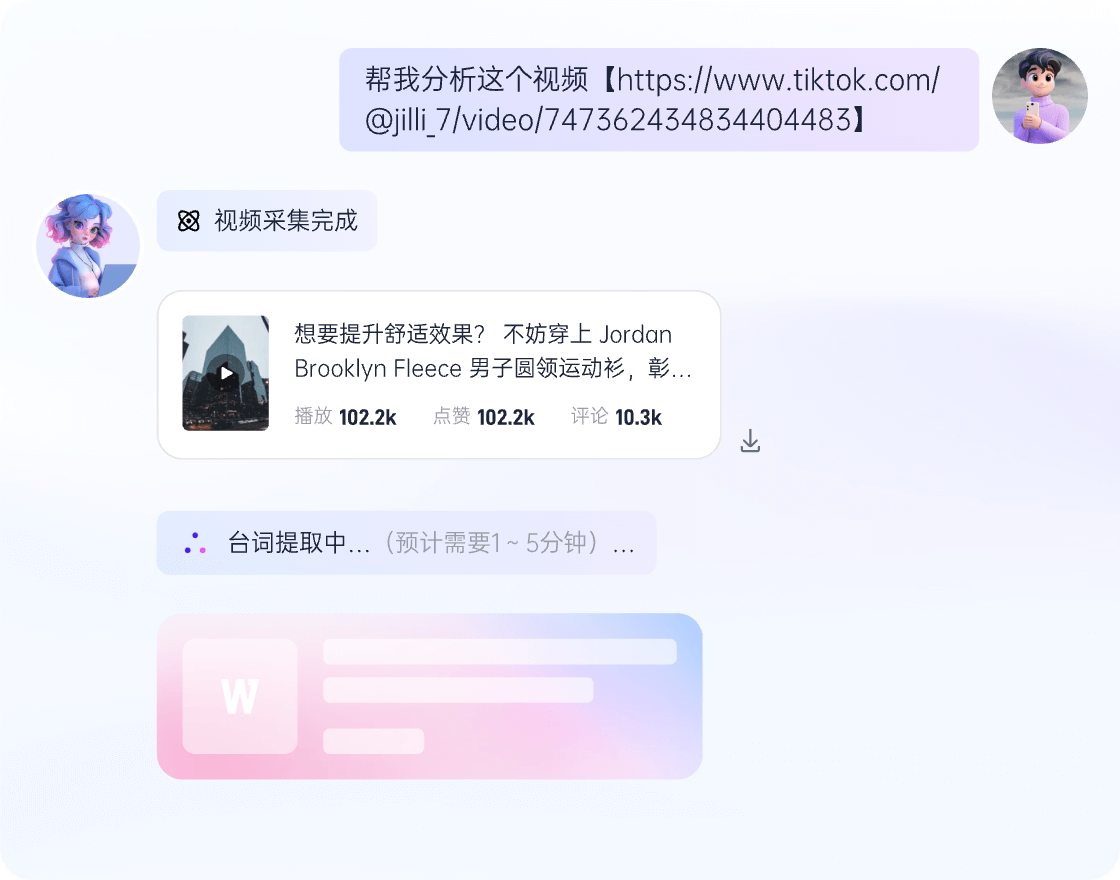Viewport: 1120px width, 880px height.
Task: Open the Jordan Brooklyn Fleece video title
Action: 493,351
